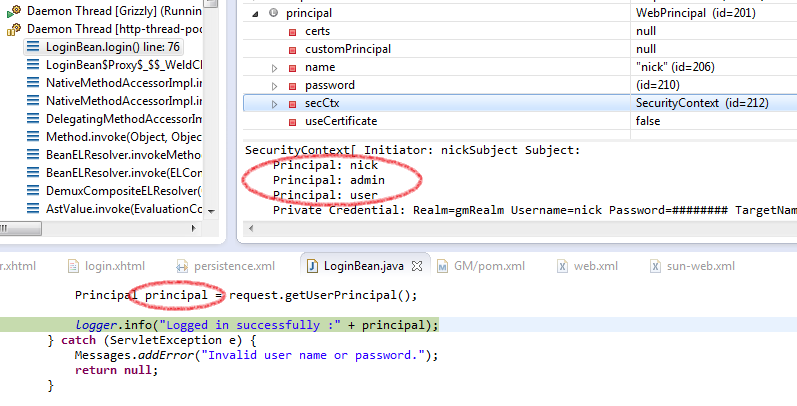Viewport: 797px width, 406px height.
Task: Switch to the web.xml editor tab
Action: point(587,266)
